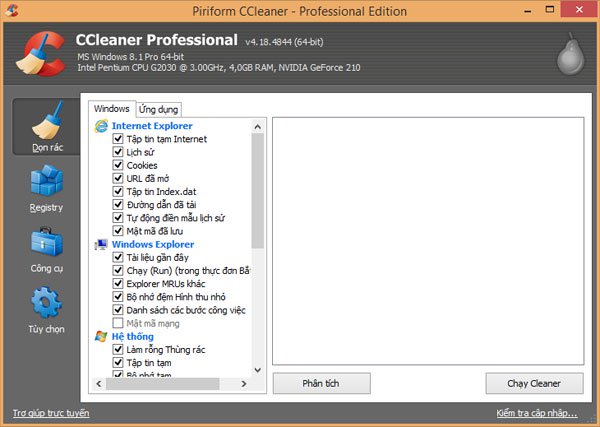
Task: Uncheck Danh sách các bước công việc
Action: 118,310
